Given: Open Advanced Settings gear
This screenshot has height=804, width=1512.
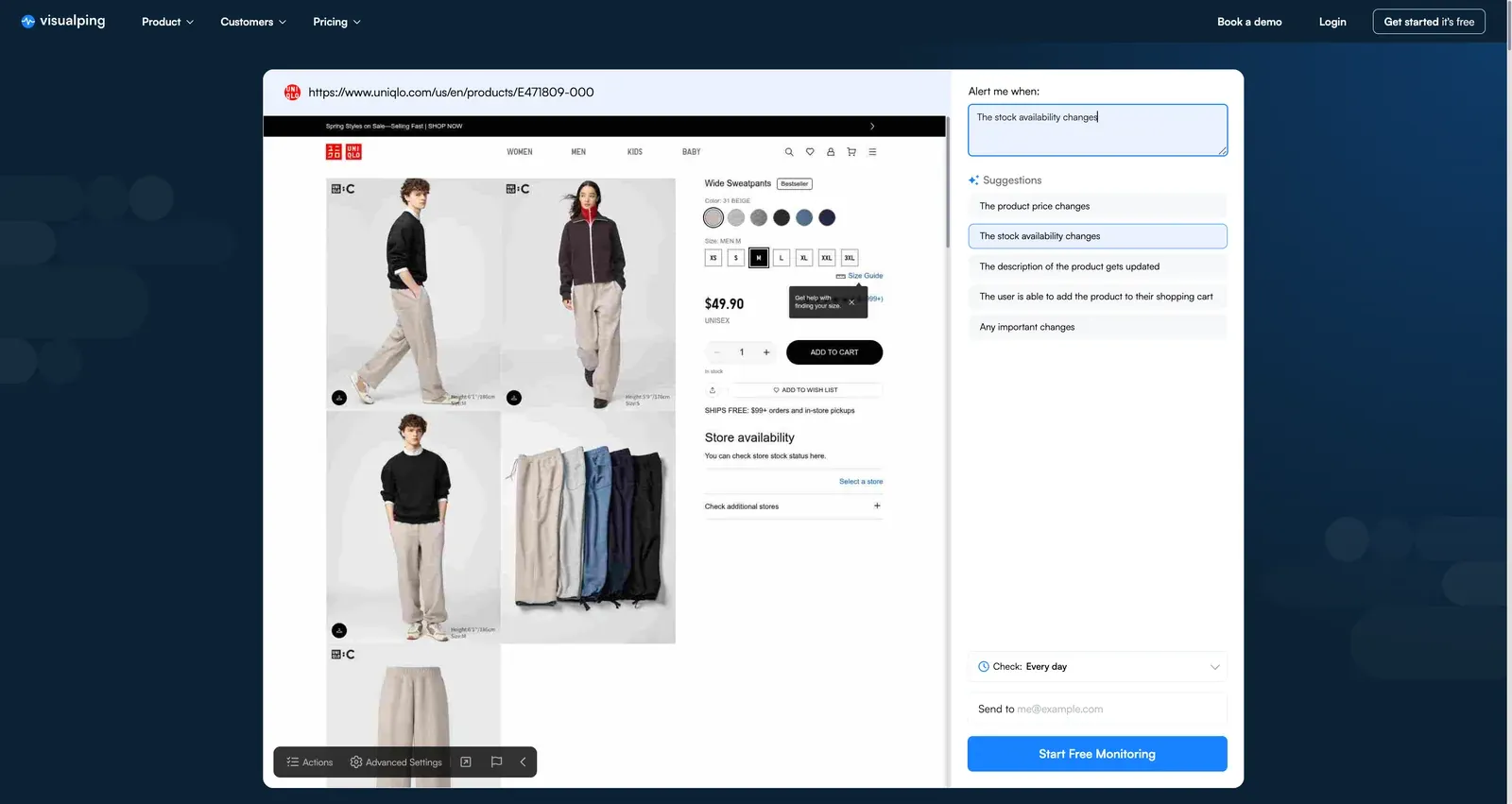Looking at the screenshot, I should (396, 762).
